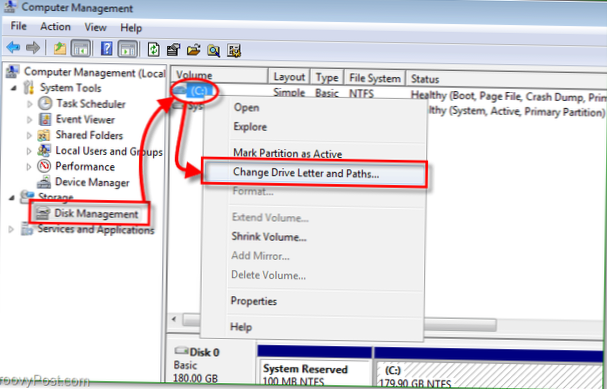Click the Type column header

tap(327, 77)
